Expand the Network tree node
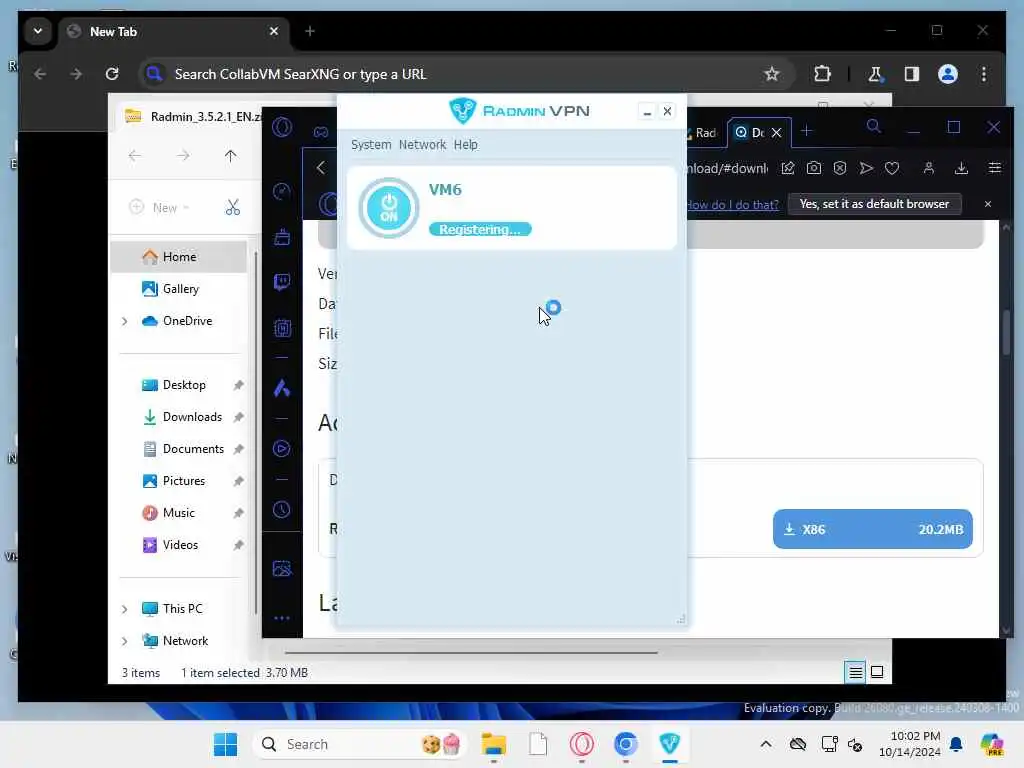 coord(124,641)
